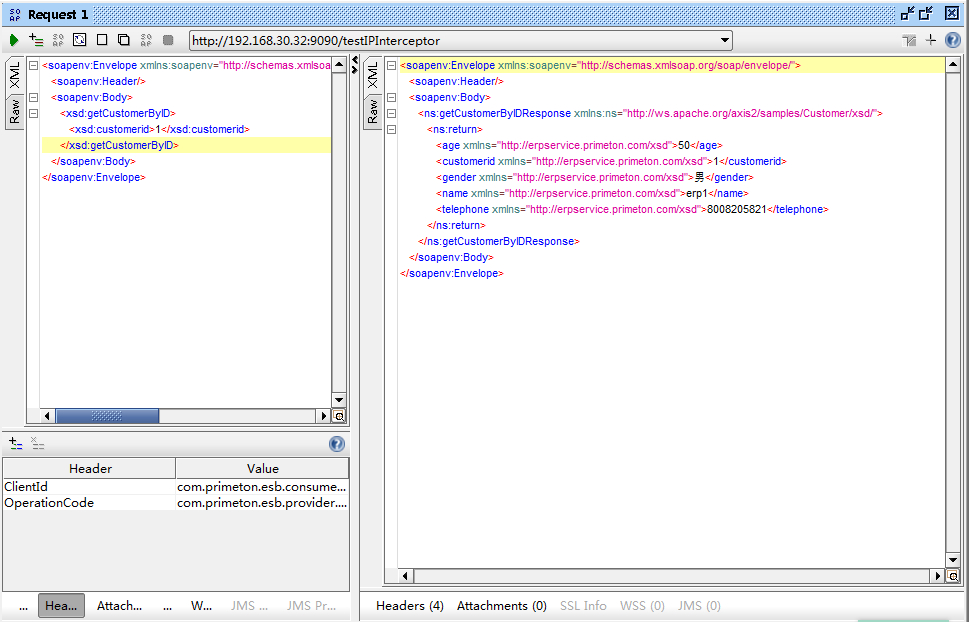The height and width of the screenshot is (622, 969).
Task: Switch to the response Headers (4) tab
Action: [409, 605]
